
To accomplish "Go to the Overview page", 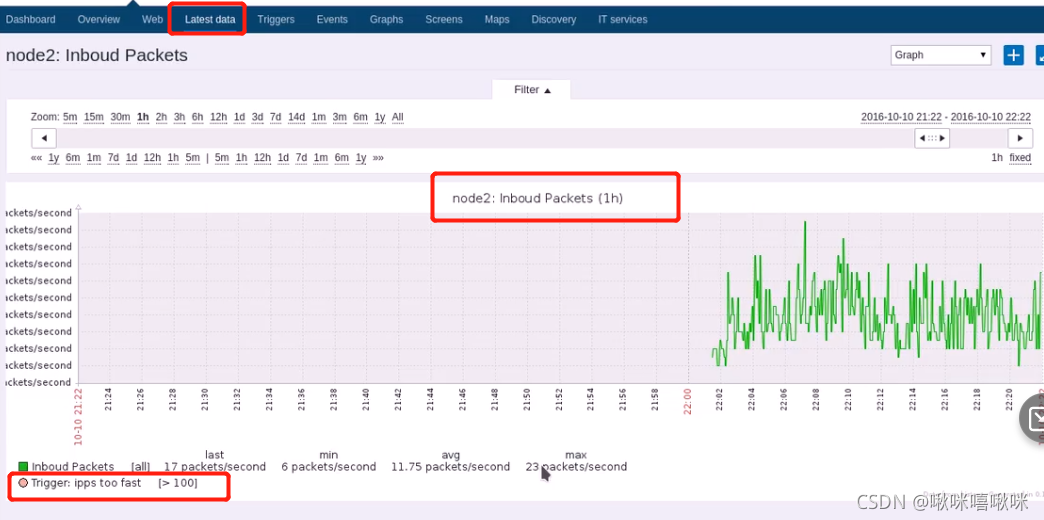I will (x=99, y=19).
